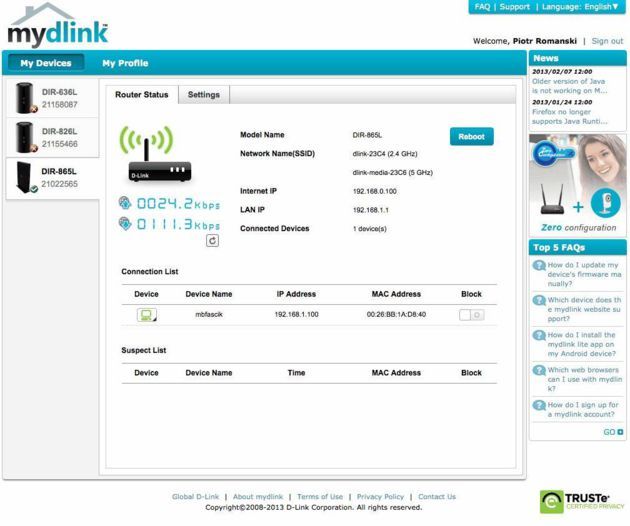Open news about older Java version
This screenshot has width=630, height=526.
[x=569, y=86]
